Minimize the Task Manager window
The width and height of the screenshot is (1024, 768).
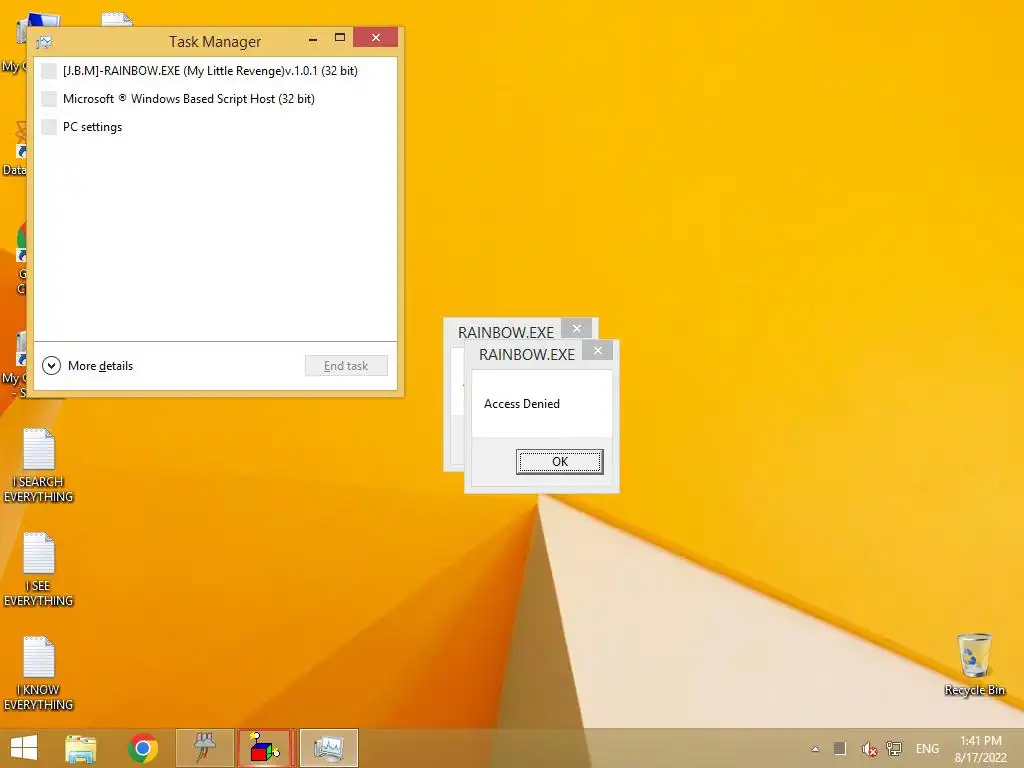coord(313,39)
